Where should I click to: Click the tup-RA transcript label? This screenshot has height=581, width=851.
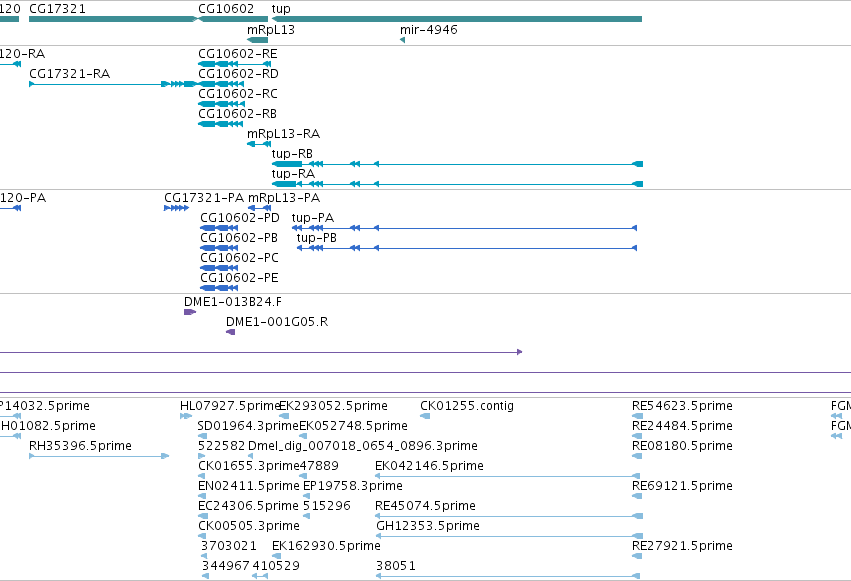(x=293, y=174)
